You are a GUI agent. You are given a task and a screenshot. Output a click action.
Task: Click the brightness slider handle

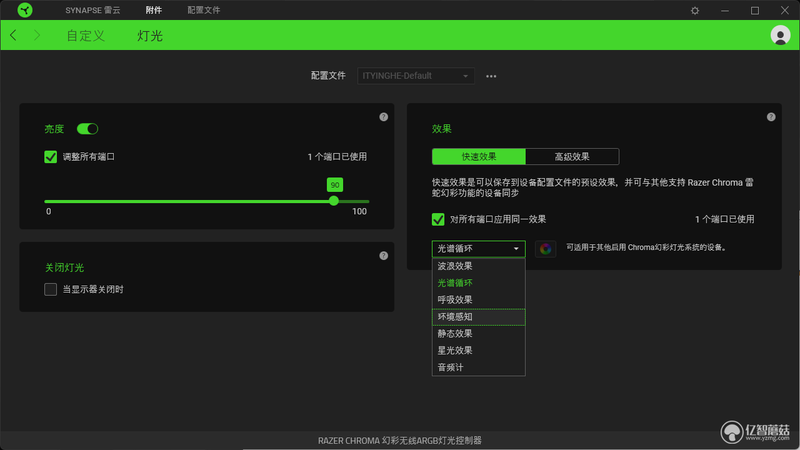point(334,201)
